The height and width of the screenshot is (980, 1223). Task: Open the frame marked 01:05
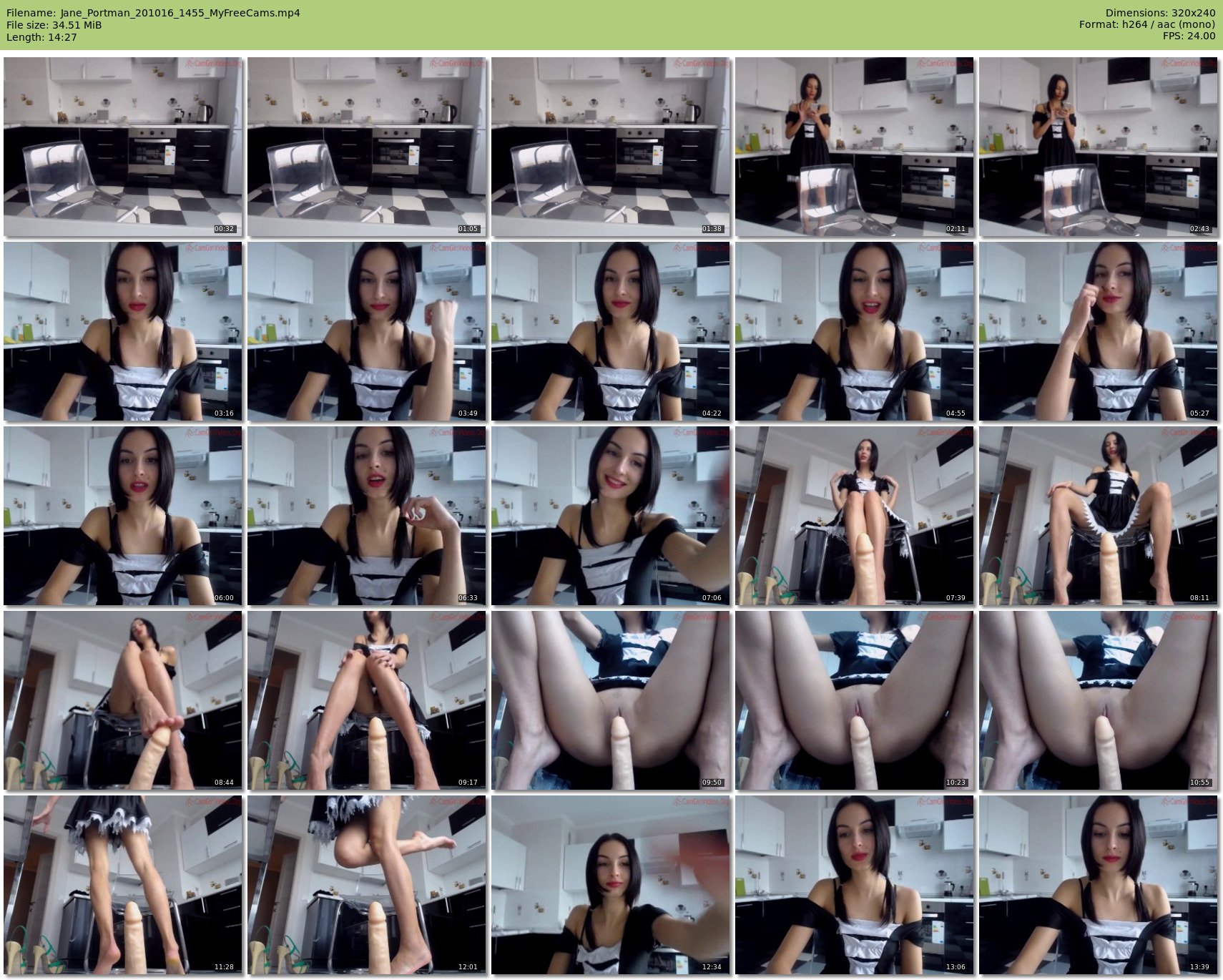coord(366,147)
